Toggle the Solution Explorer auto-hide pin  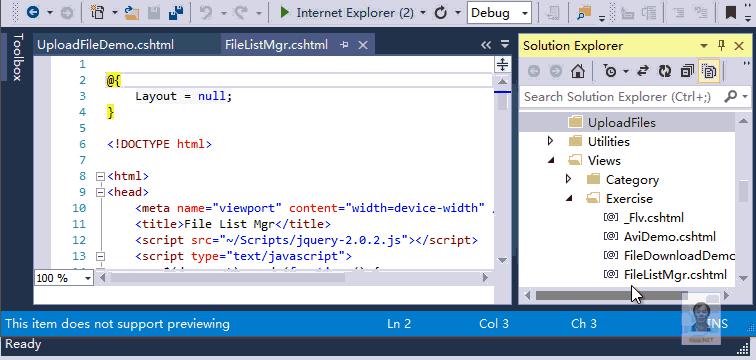tap(721, 46)
